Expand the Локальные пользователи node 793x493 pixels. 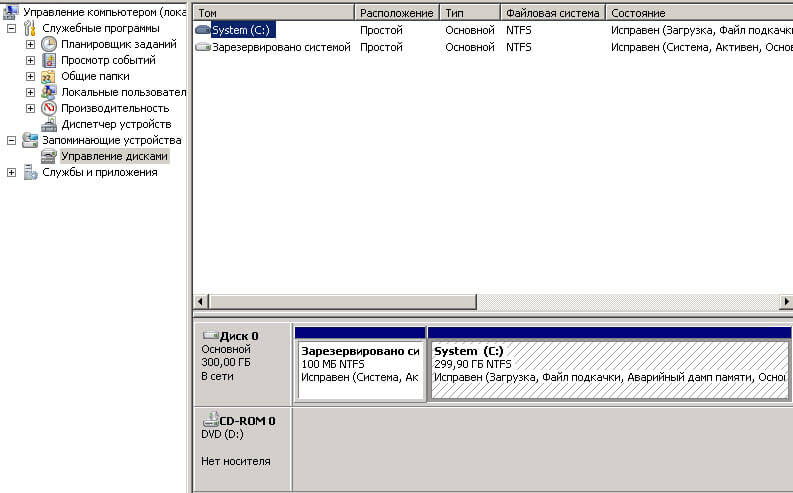[30, 93]
